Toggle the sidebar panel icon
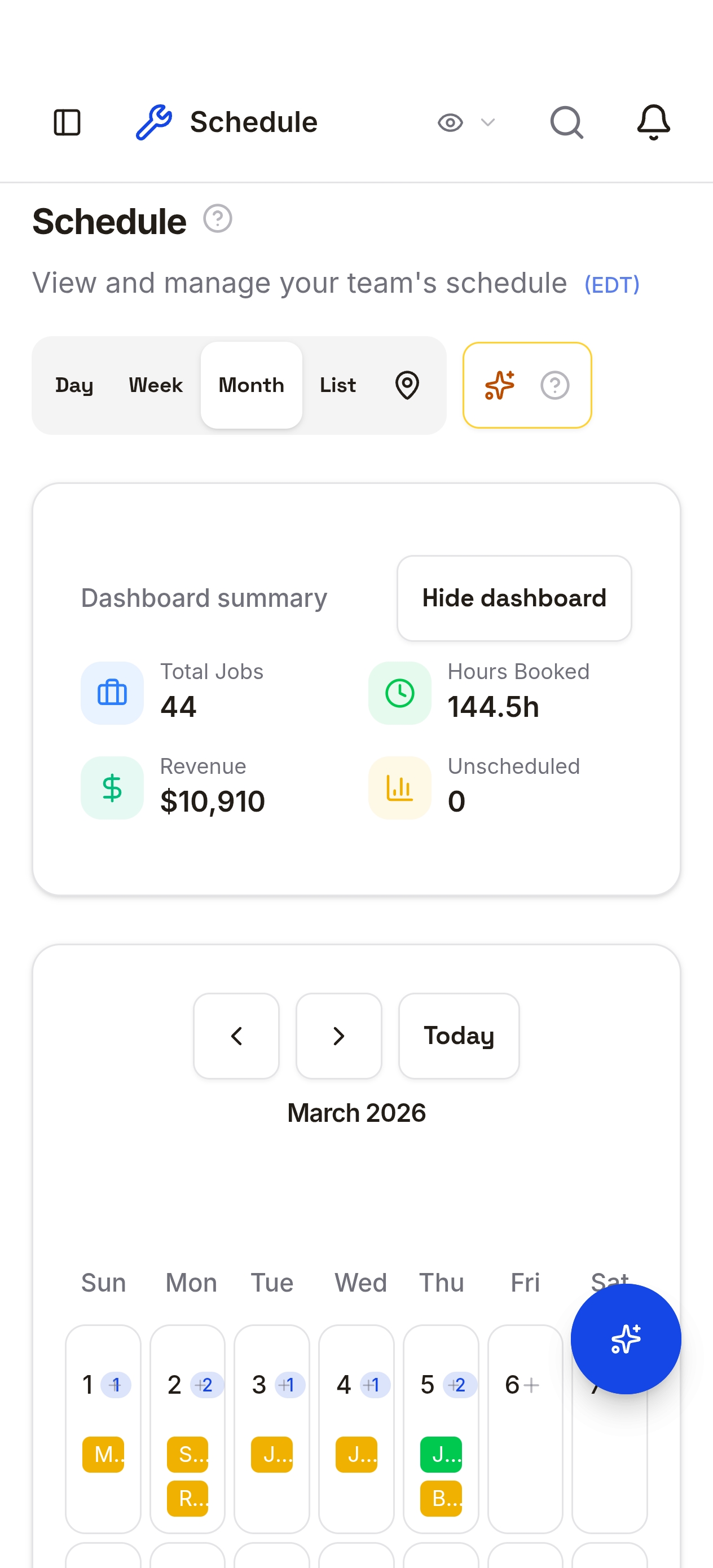 [x=67, y=122]
